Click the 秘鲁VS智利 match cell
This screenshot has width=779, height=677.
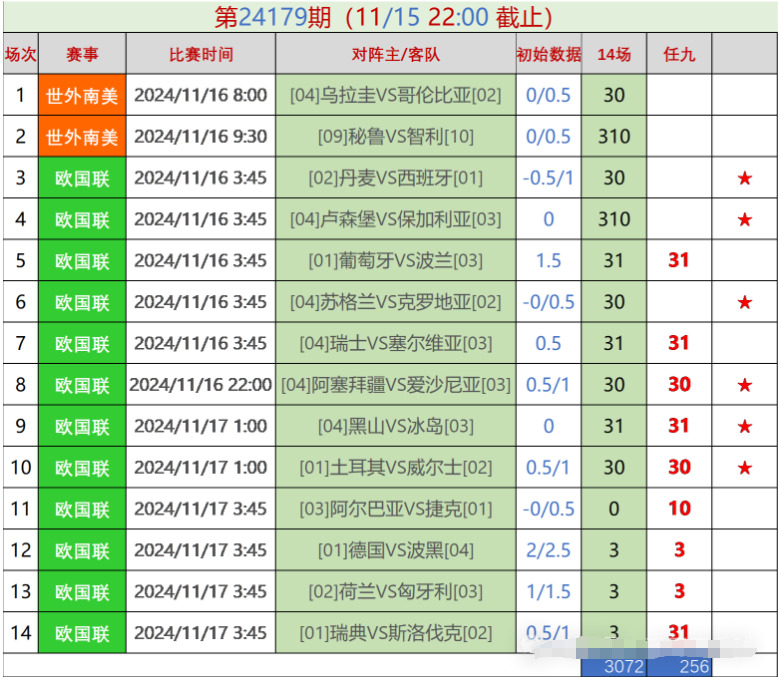pos(395,137)
